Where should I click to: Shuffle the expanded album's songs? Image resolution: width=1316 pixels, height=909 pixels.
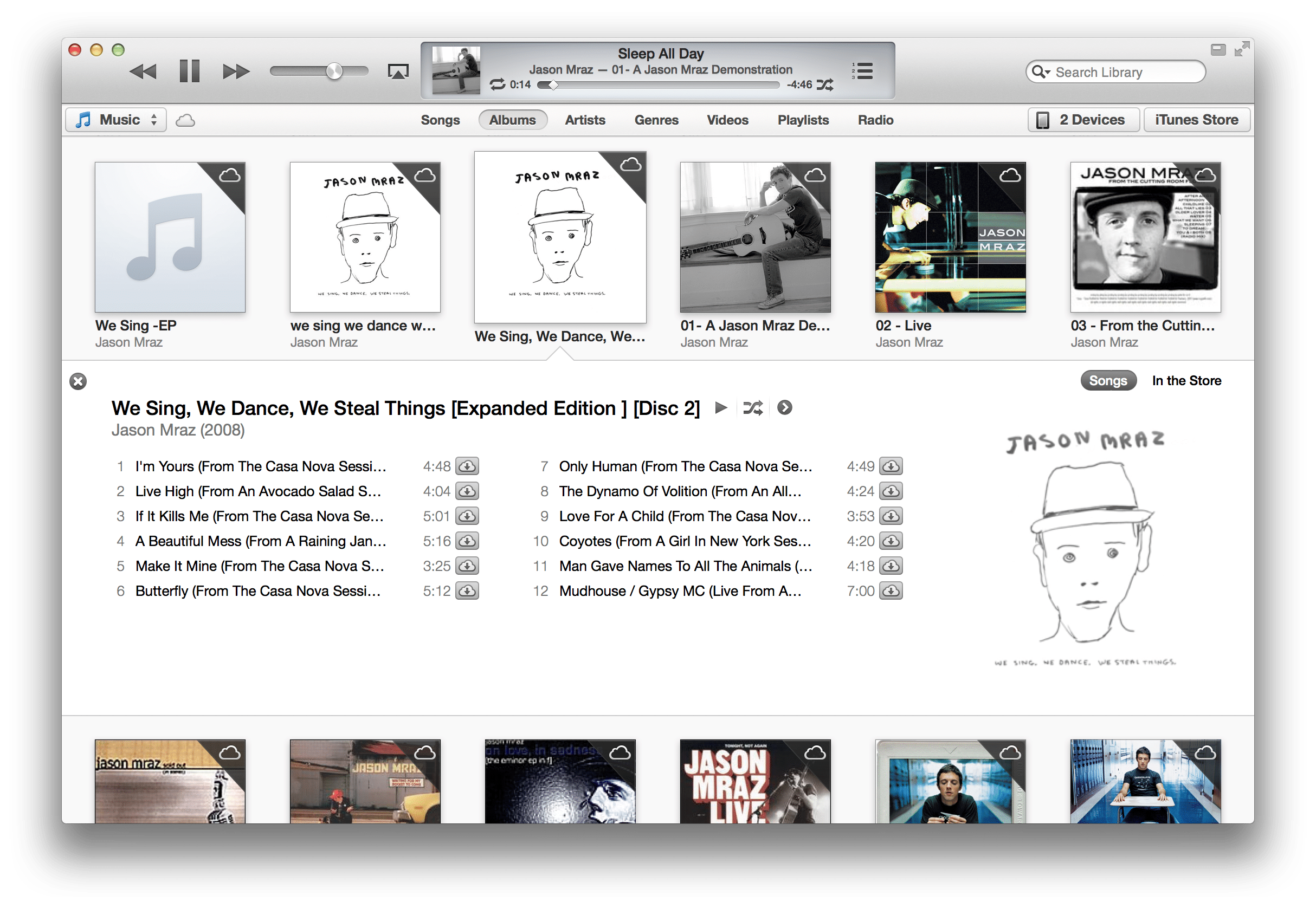(x=752, y=408)
